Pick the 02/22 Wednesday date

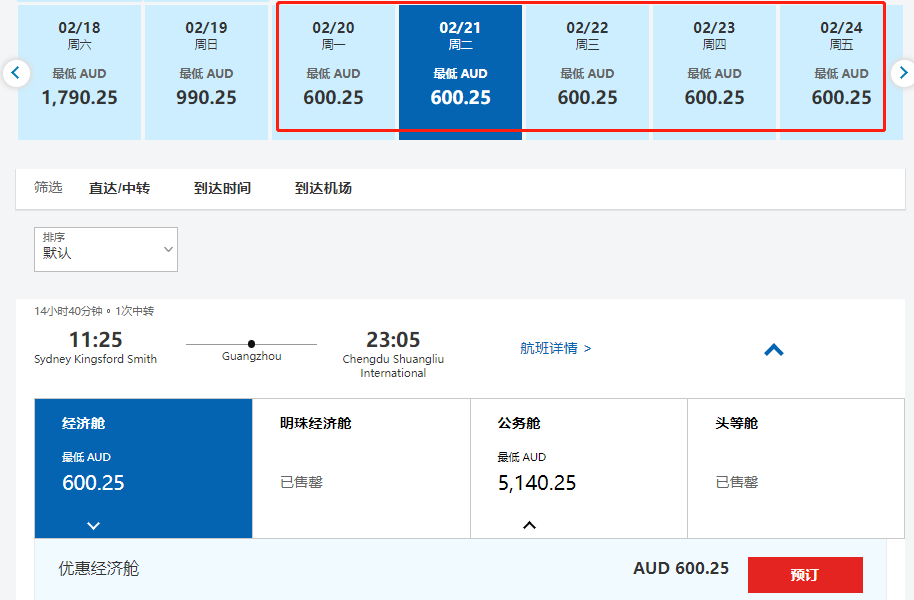pos(587,70)
